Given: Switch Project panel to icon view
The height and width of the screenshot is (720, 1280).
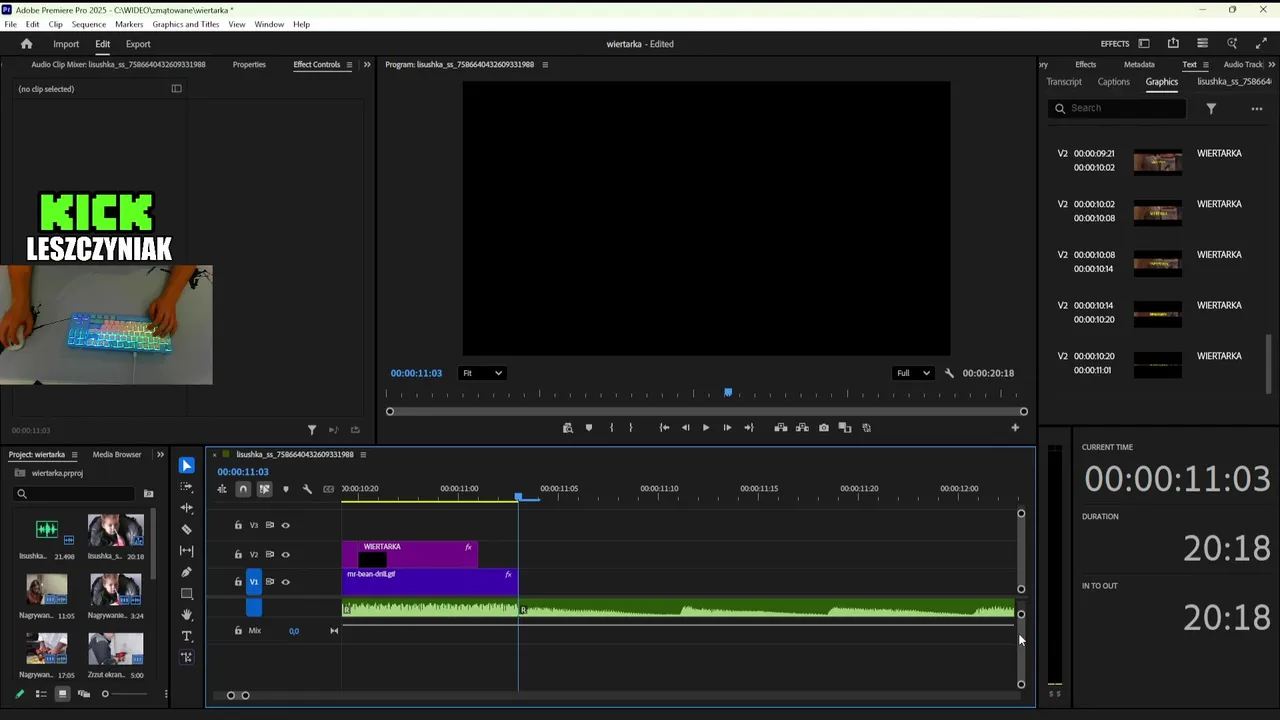Looking at the screenshot, I should click(62, 694).
